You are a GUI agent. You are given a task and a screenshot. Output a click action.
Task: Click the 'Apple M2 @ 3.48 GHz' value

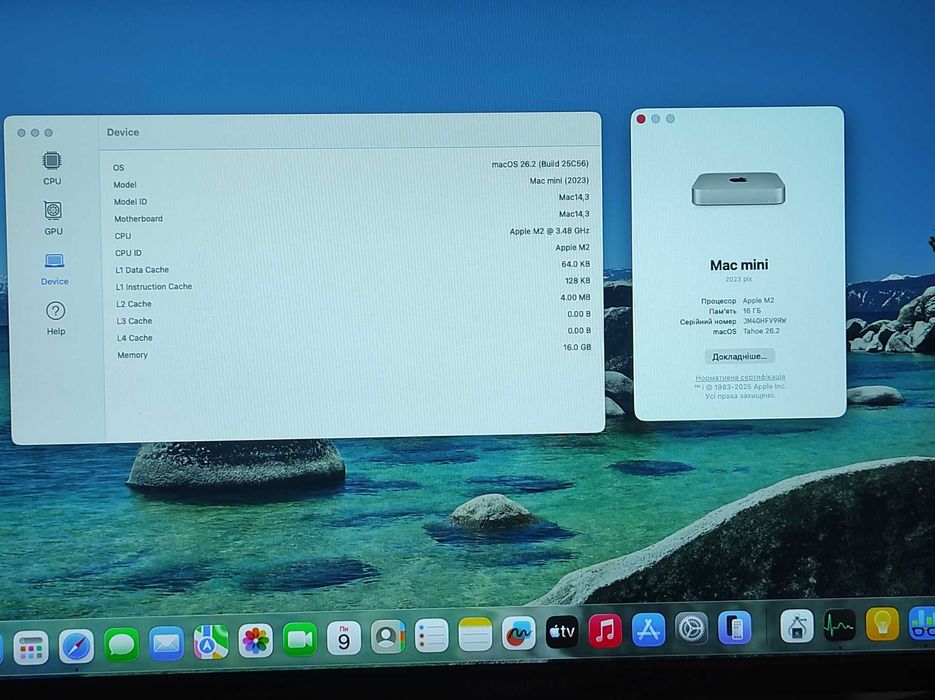click(x=549, y=231)
